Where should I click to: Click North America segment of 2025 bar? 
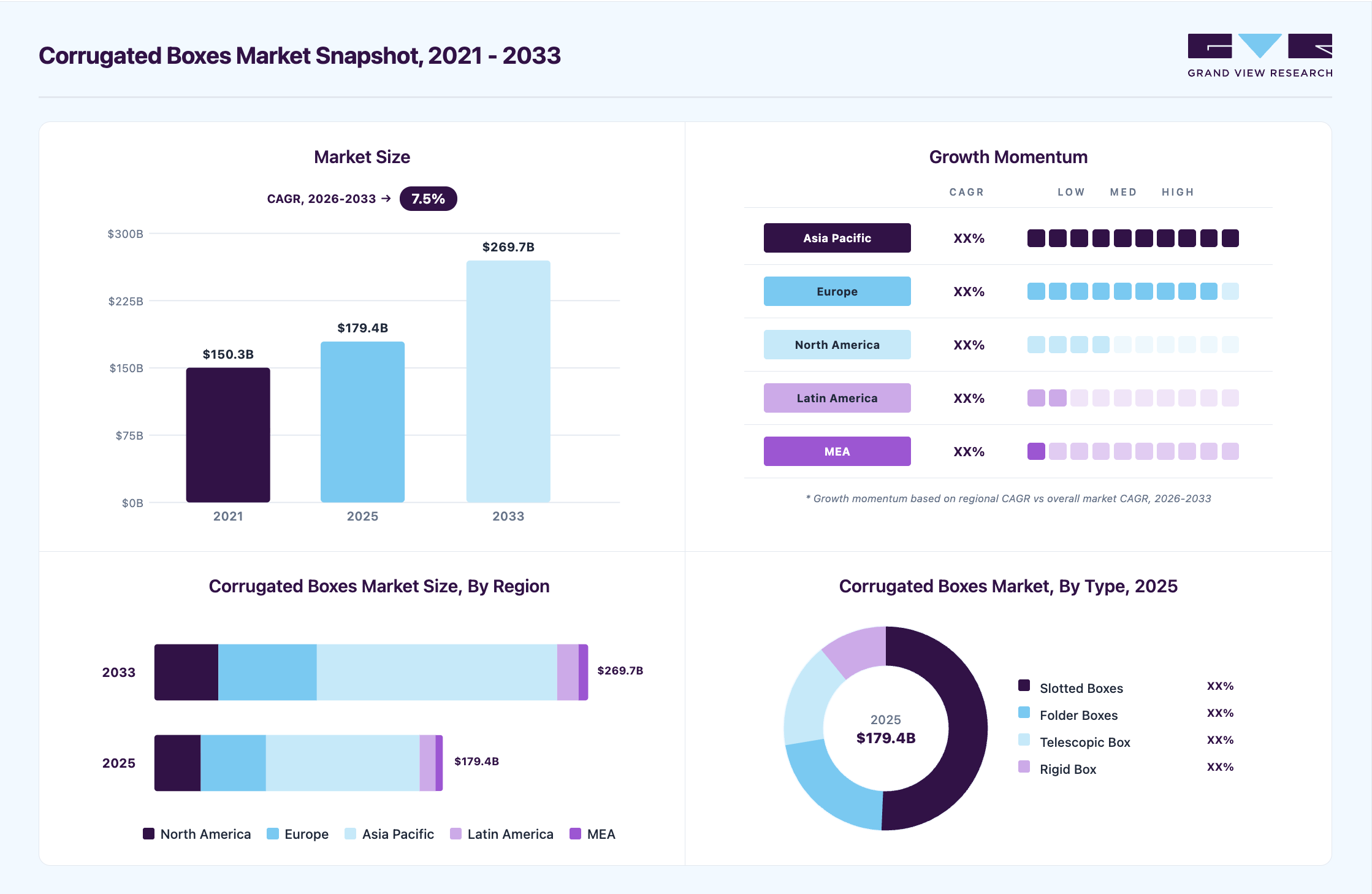(178, 763)
